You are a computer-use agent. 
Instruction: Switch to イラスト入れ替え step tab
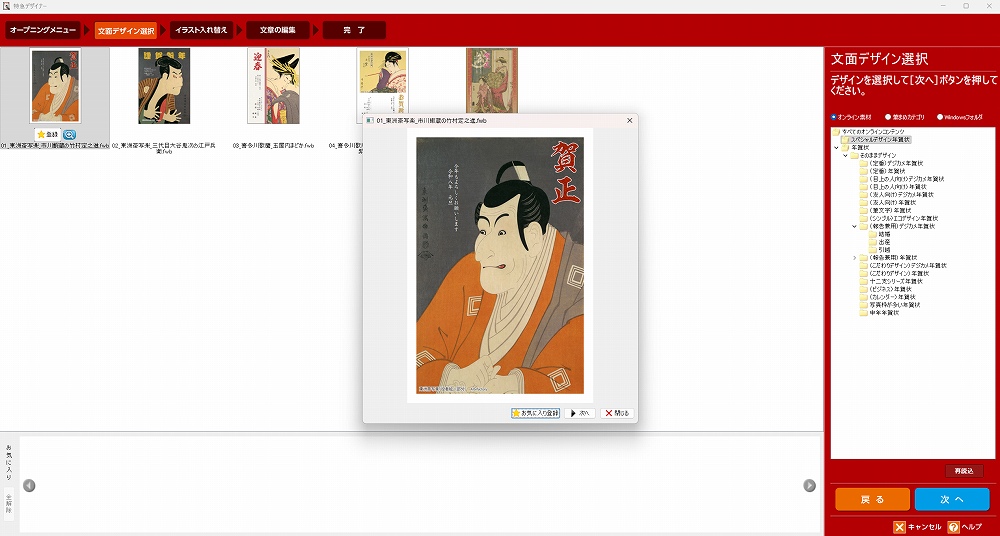tap(201, 30)
